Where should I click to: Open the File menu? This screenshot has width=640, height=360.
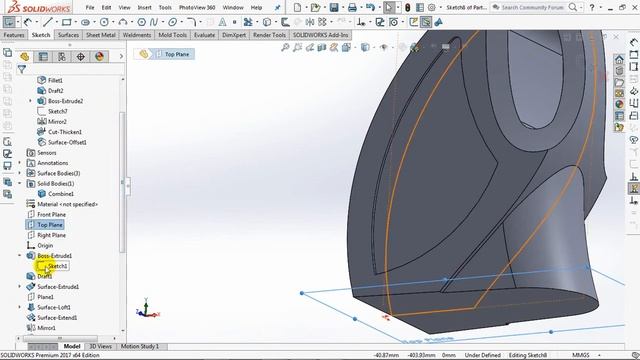tap(90, 7)
